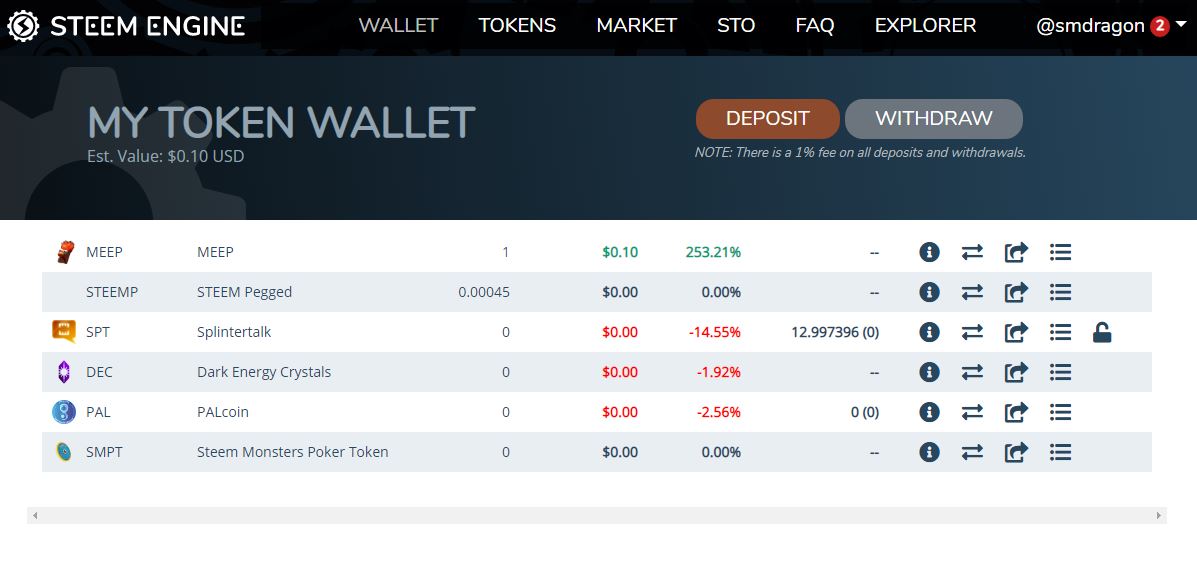Click the Splintertalk name text

234,332
